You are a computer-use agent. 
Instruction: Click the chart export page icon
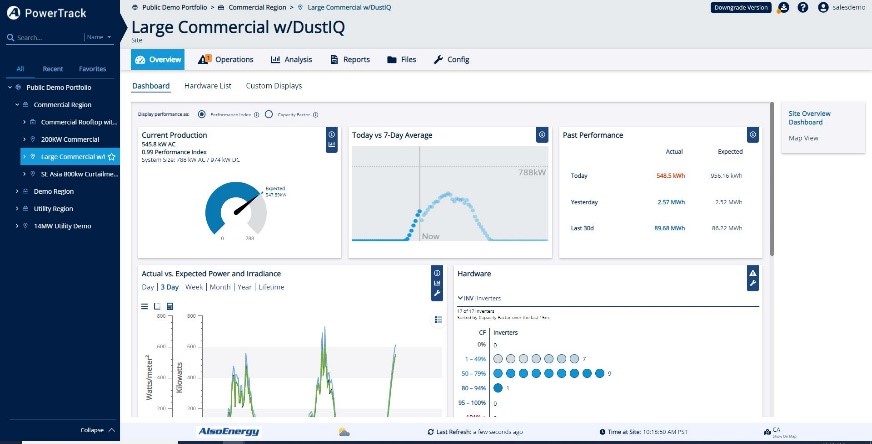[157, 307]
